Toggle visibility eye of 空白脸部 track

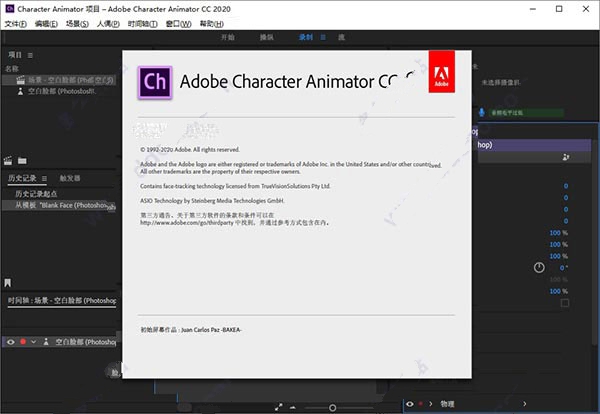(11, 342)
